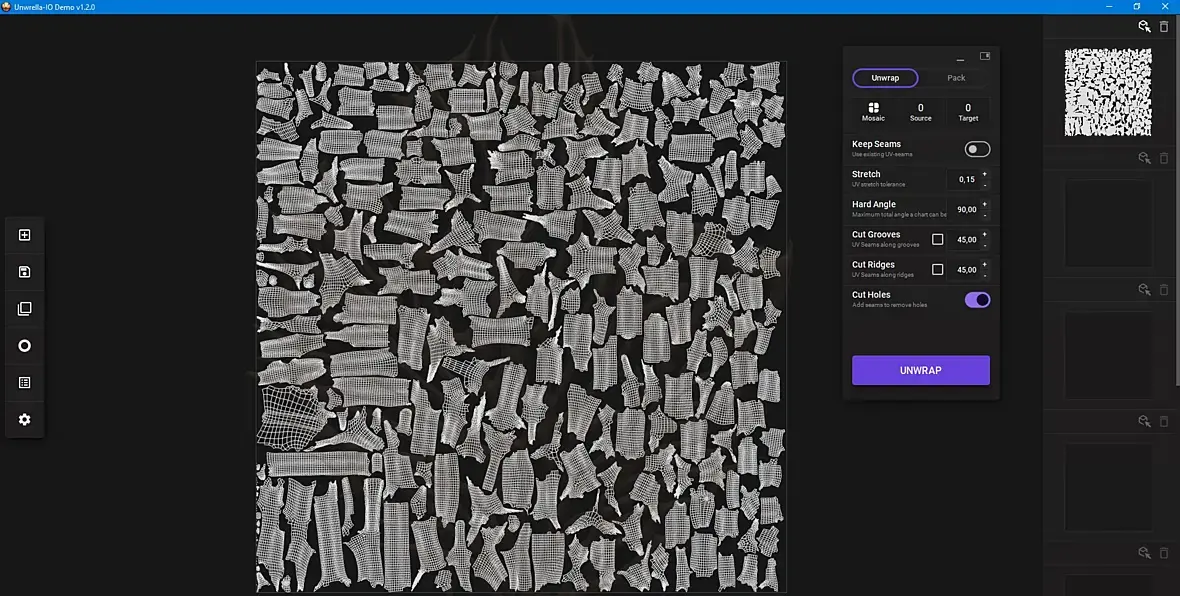Select the Mosaic mode icon
Image resolution: width=1180 pixels, height=596 pixels.
[x=873, y=108]
